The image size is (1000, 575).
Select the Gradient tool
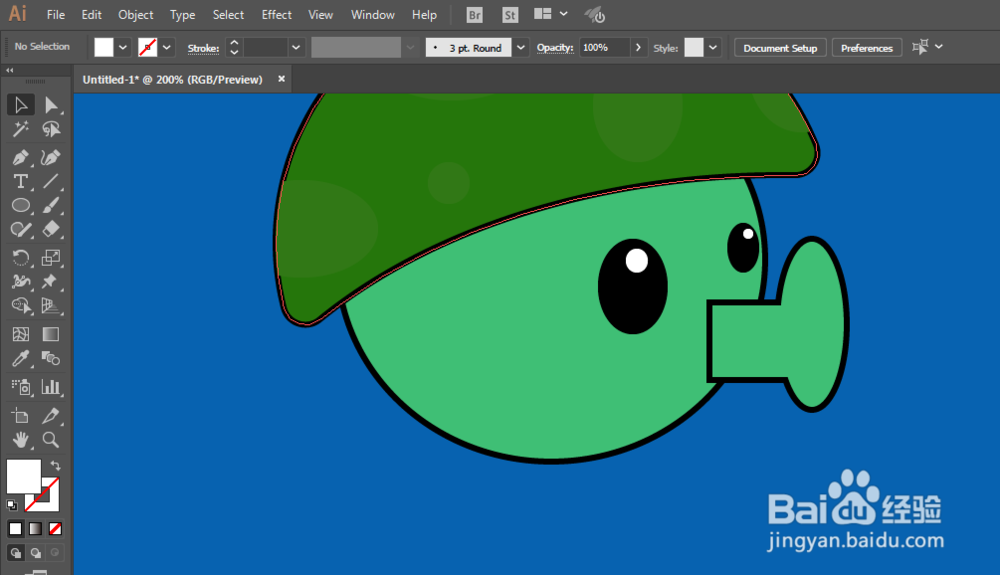50,334
